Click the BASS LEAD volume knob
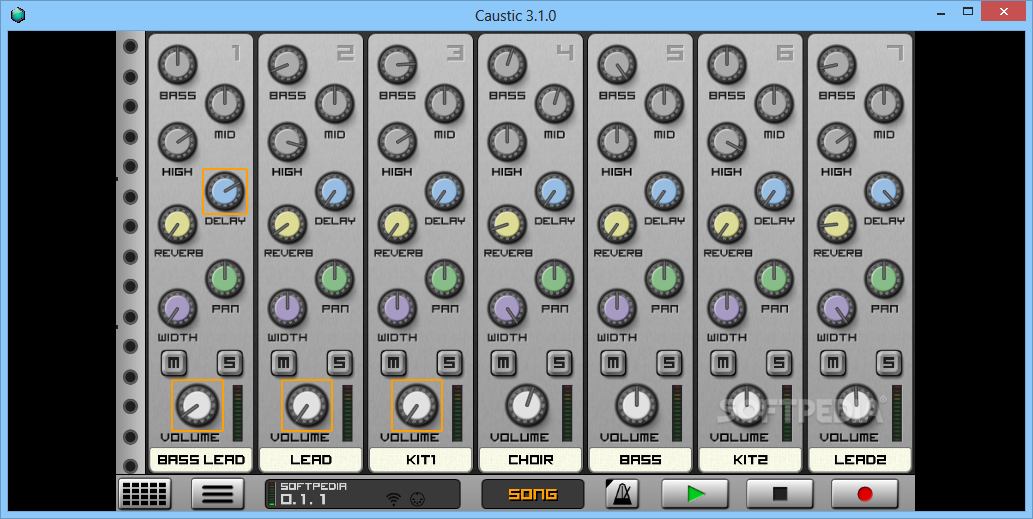Screen dimensions: 1033x519 click(198, 405)
